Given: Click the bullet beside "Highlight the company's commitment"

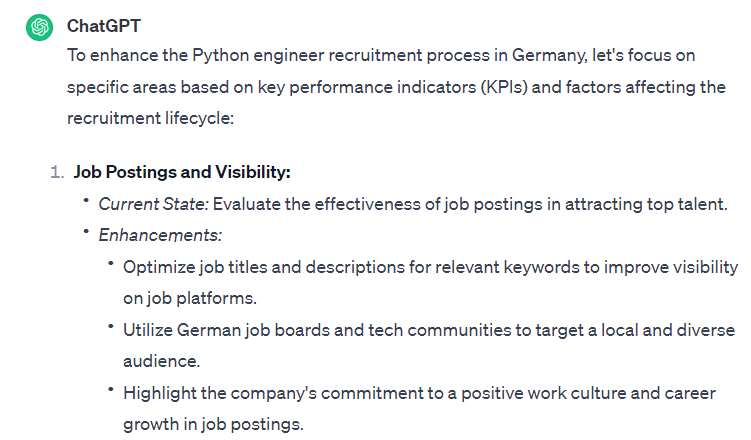Looking at the screenshot, I should (x=111, y=391).
